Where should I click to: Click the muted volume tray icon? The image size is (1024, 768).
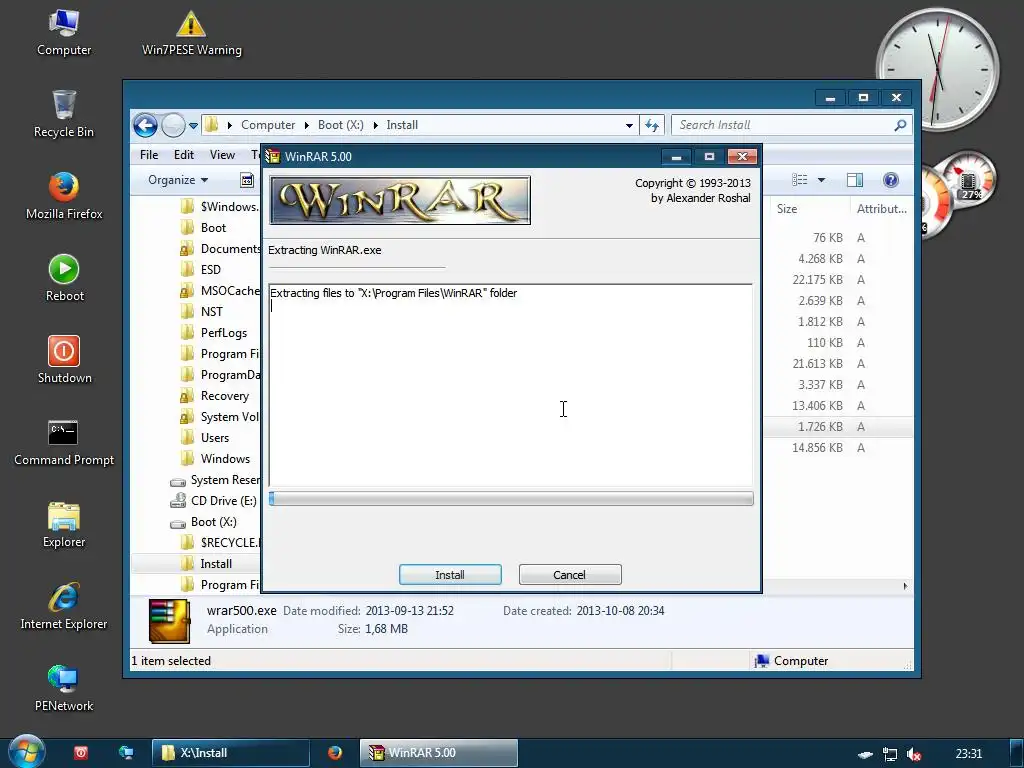(914, 754)
